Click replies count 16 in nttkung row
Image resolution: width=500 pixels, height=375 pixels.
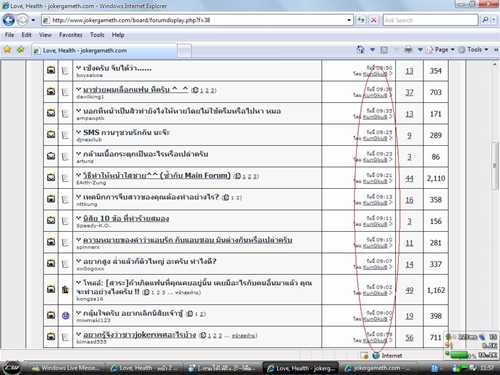click(409, 200)
